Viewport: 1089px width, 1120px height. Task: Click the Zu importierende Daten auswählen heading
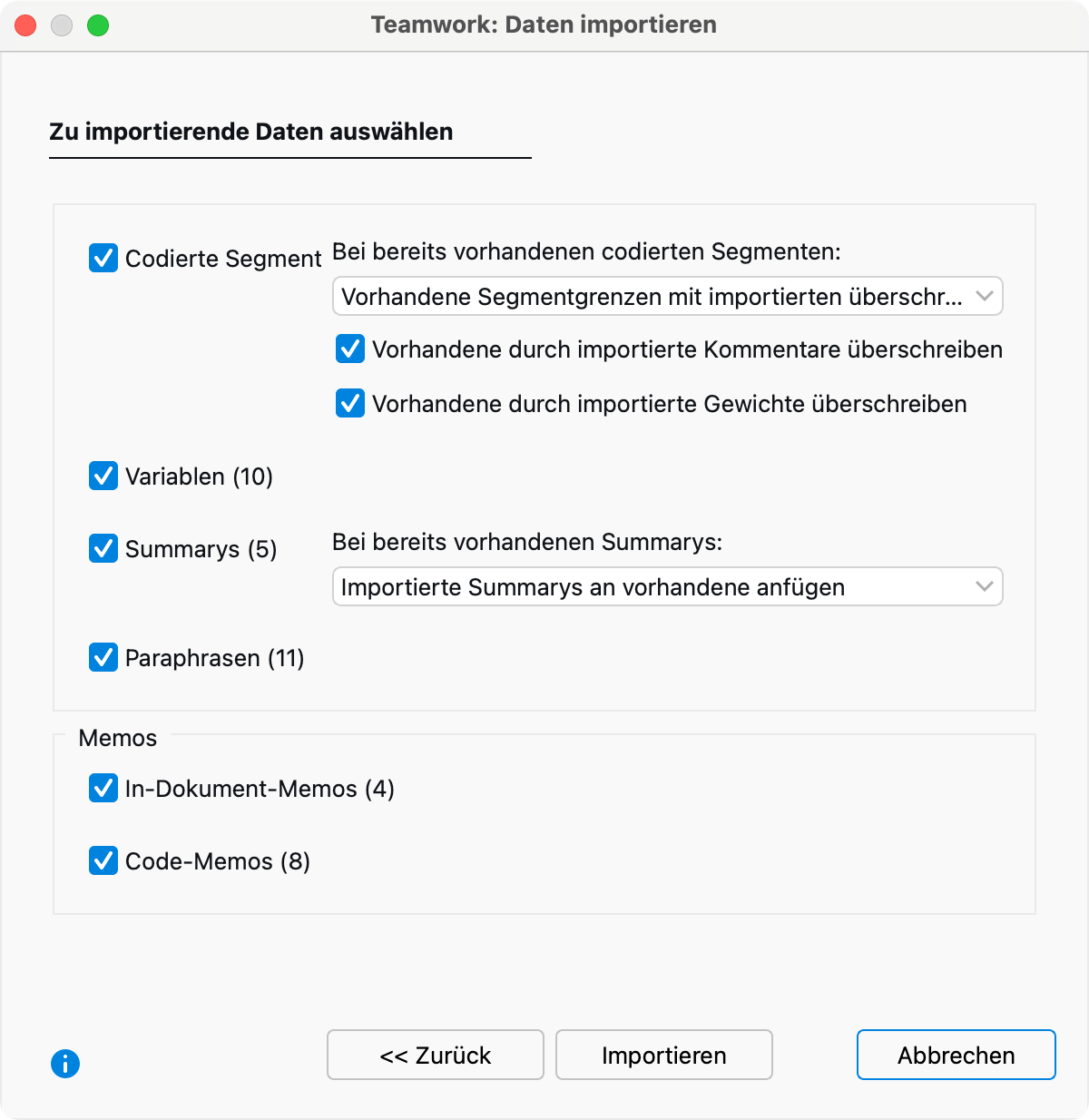tap(251, 132)
